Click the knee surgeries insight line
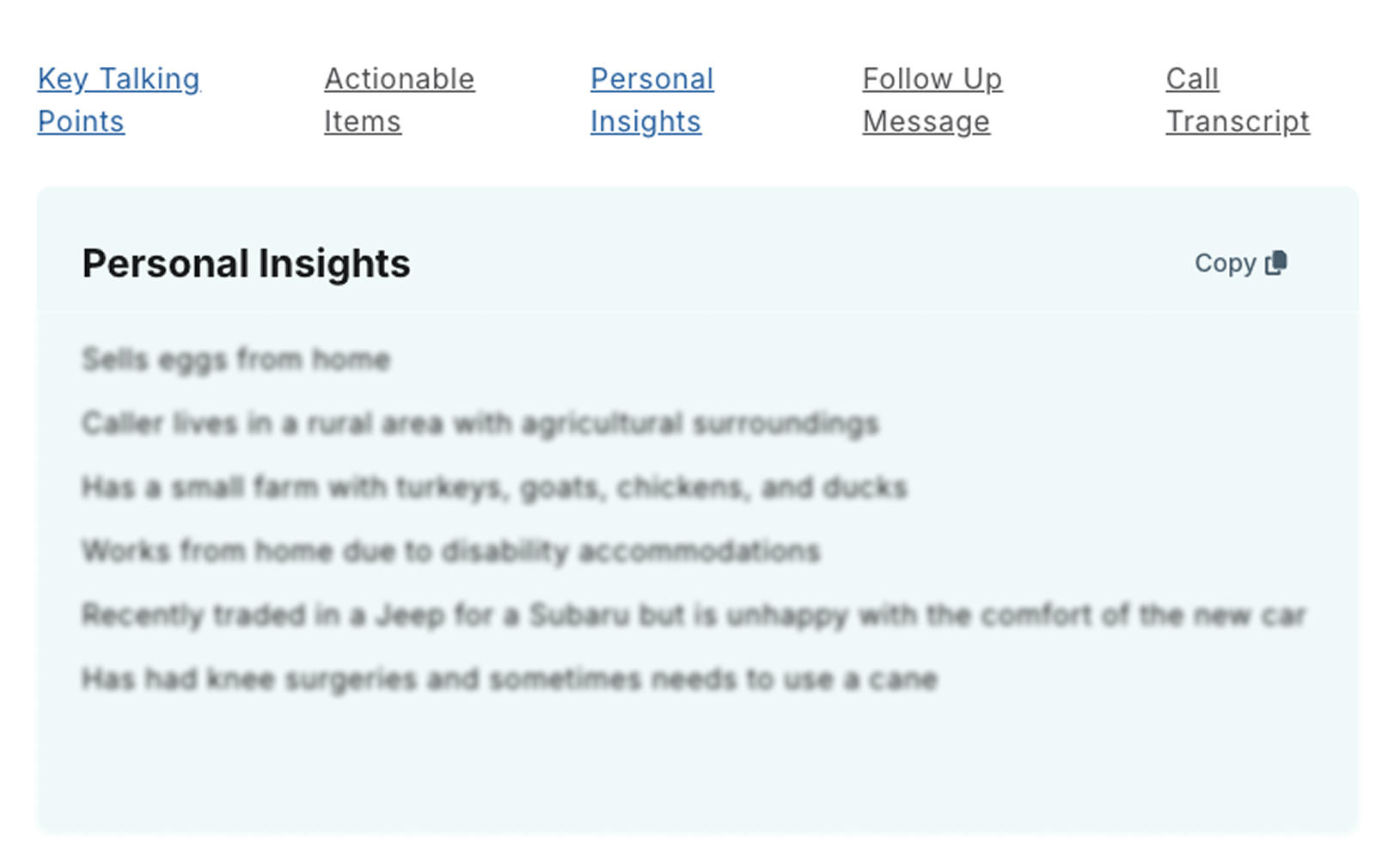 click(509, 679)
